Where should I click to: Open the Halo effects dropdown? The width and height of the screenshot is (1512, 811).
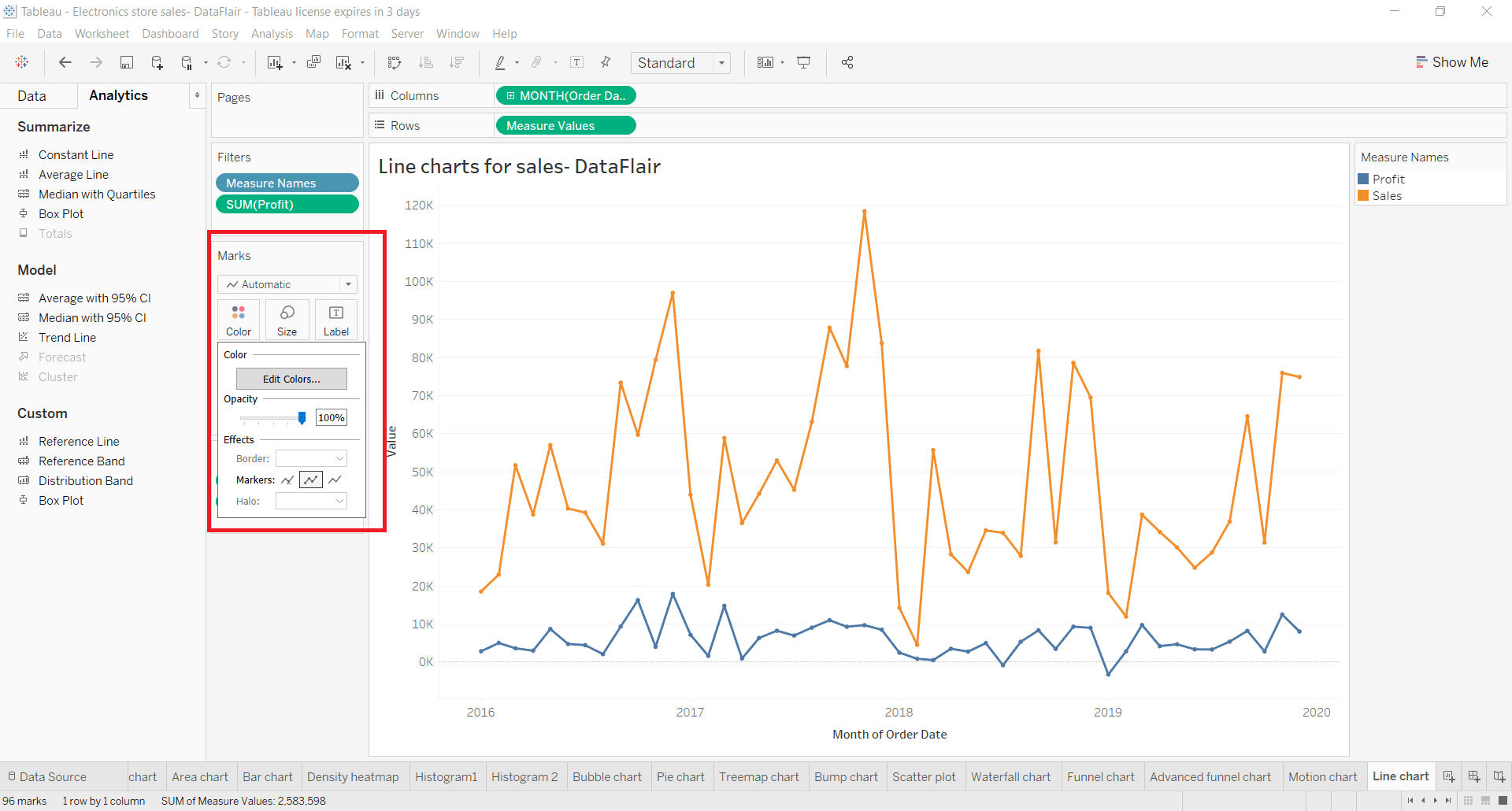311,501
